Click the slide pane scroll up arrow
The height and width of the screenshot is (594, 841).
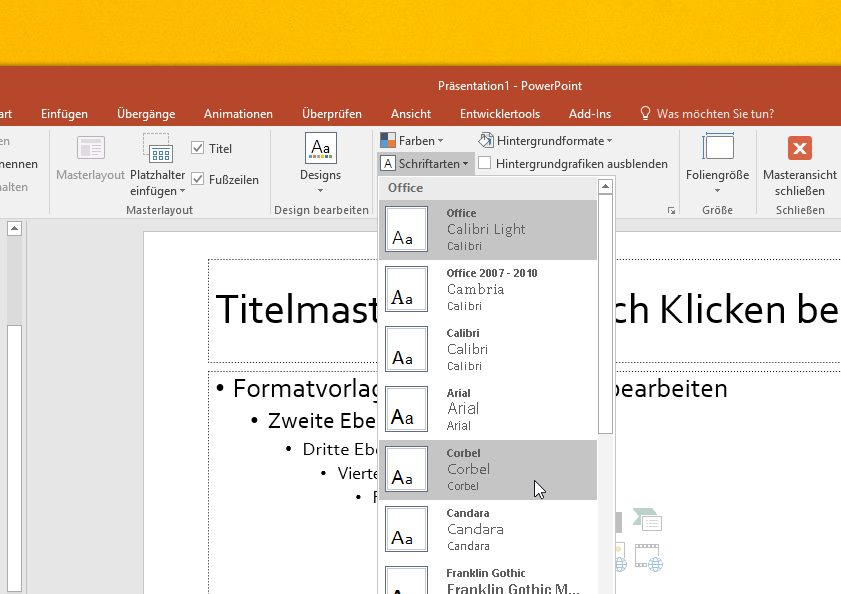(x=14, y=229)
